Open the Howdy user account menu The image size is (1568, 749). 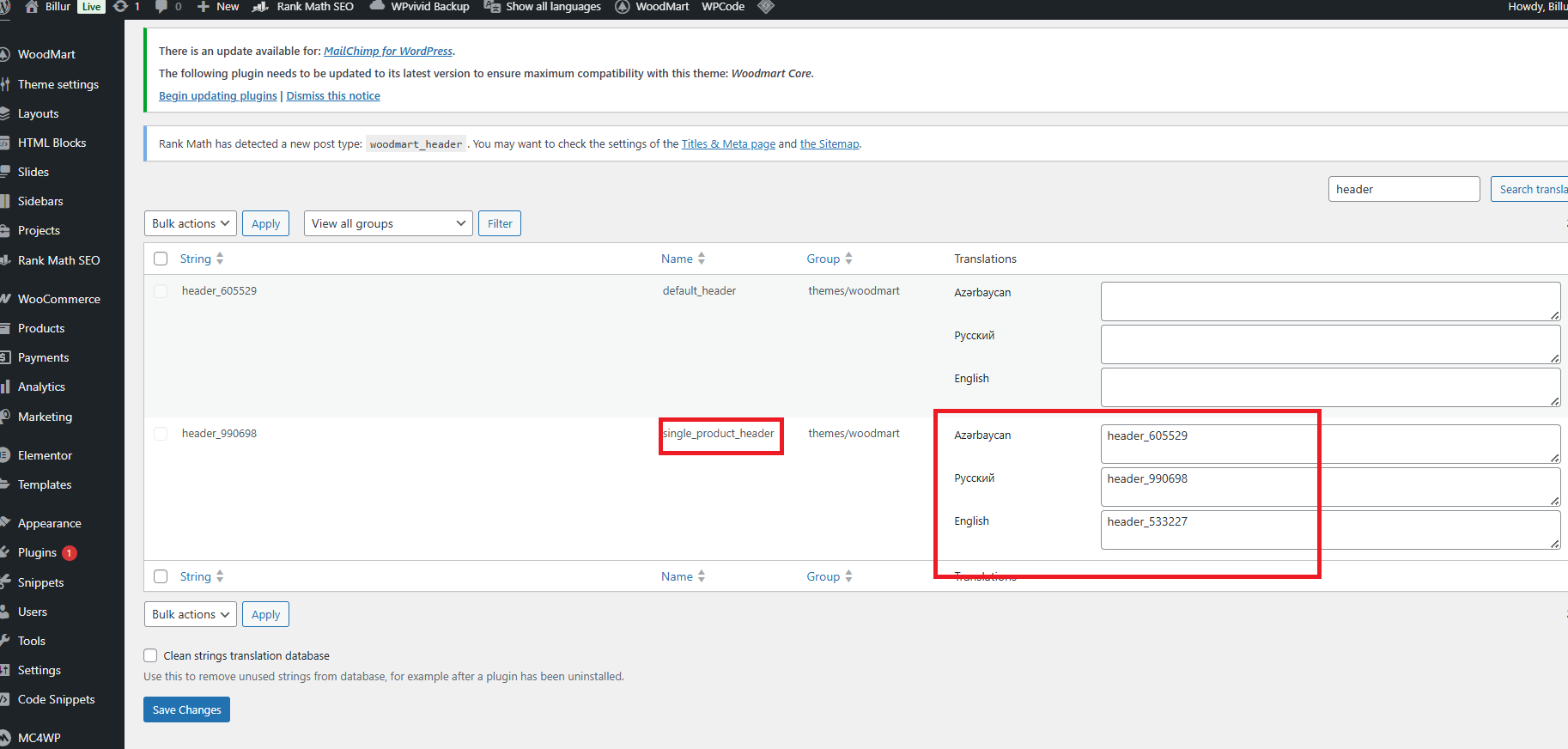click(1537, 7)
